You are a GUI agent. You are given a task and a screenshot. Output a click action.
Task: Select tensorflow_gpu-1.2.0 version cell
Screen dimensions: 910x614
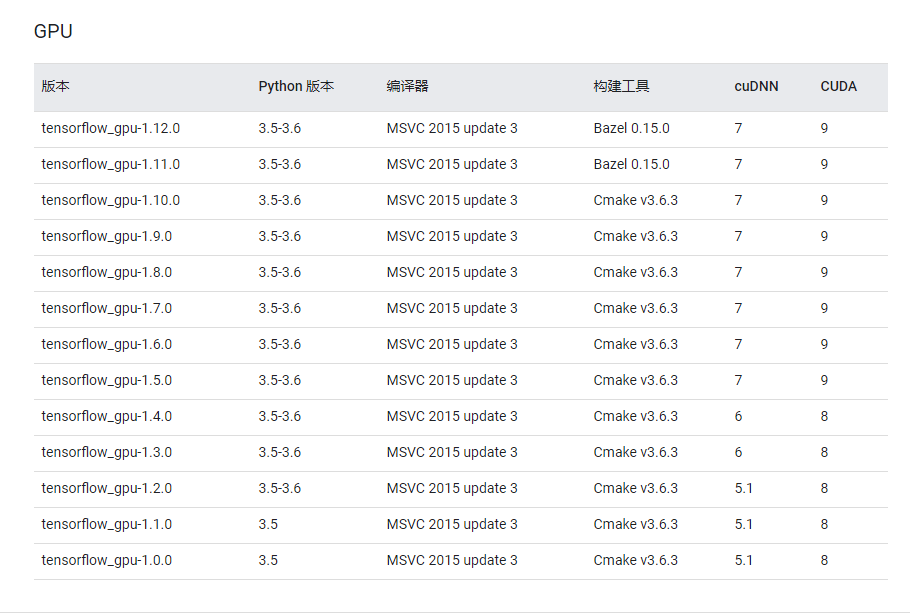click(107, 488)
